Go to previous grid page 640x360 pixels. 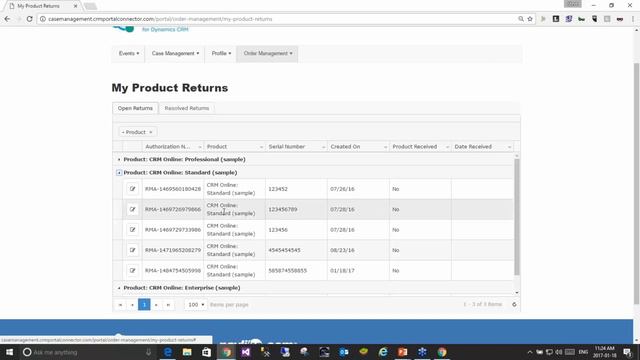[132, 304]
